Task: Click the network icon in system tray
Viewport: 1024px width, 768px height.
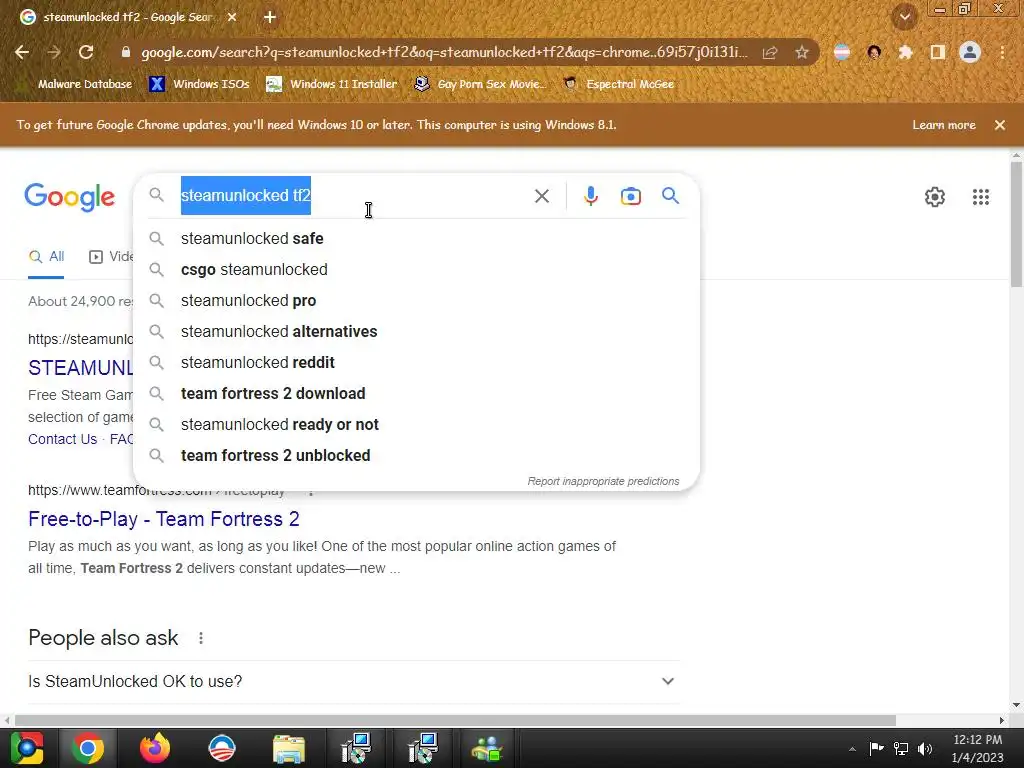Action: pyautogui.click(x=901, y=748)
